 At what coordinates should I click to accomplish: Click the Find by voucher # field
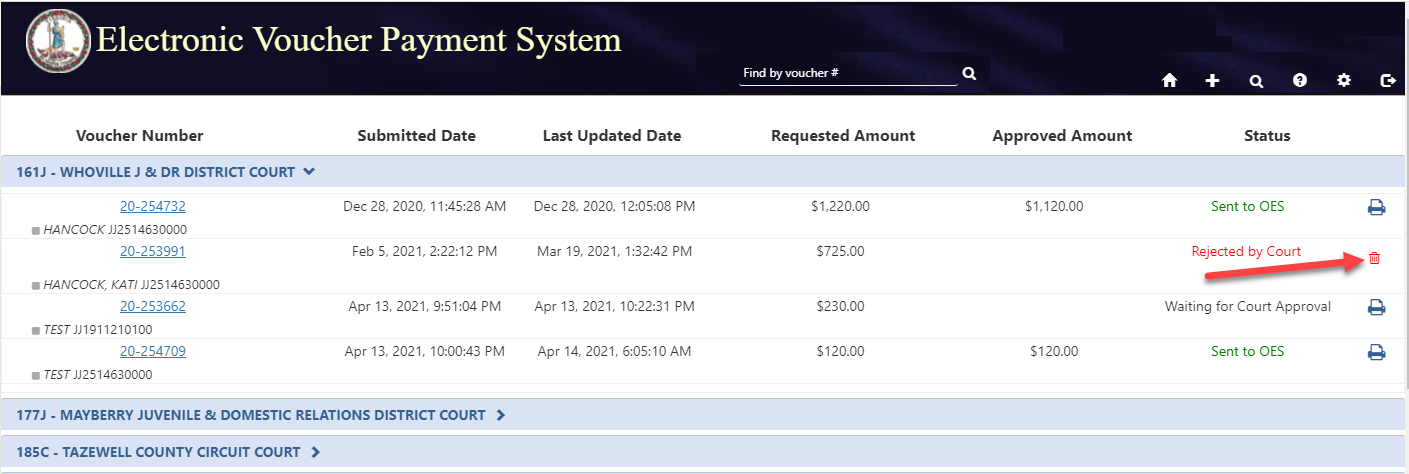tap(847, 74)
